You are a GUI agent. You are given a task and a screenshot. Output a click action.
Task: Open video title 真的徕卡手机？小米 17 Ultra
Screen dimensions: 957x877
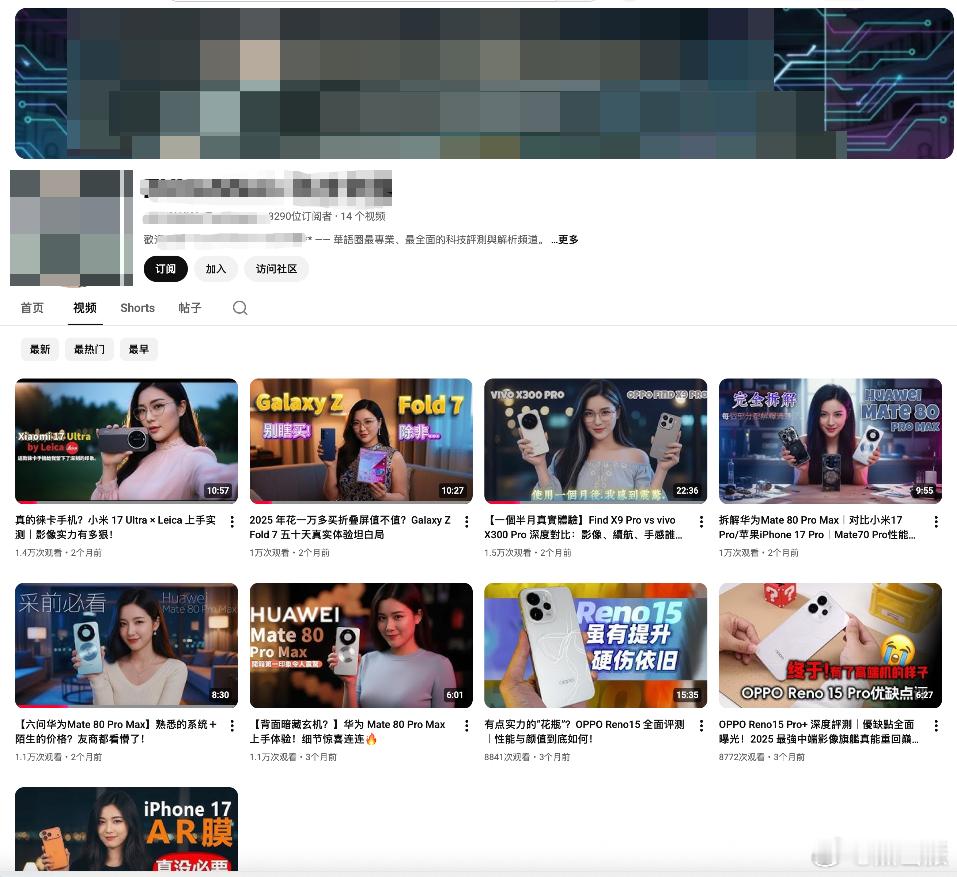[x=115, y=527]
